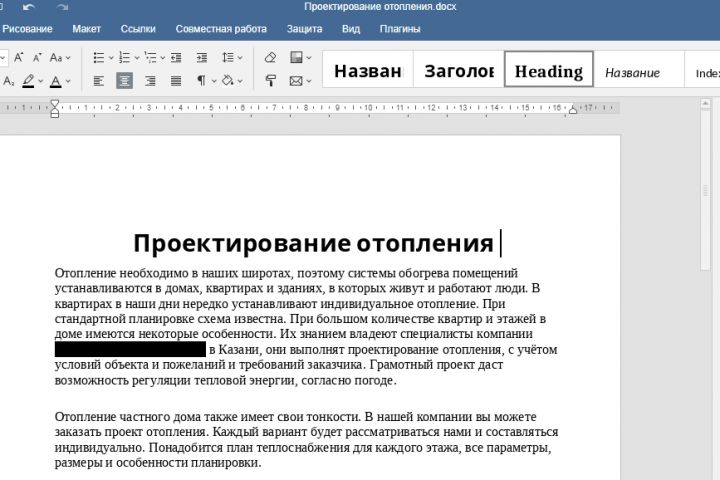Apply subscript formatting
The height and width of the screenshot is (480, 720).
[x=8, y=81]
